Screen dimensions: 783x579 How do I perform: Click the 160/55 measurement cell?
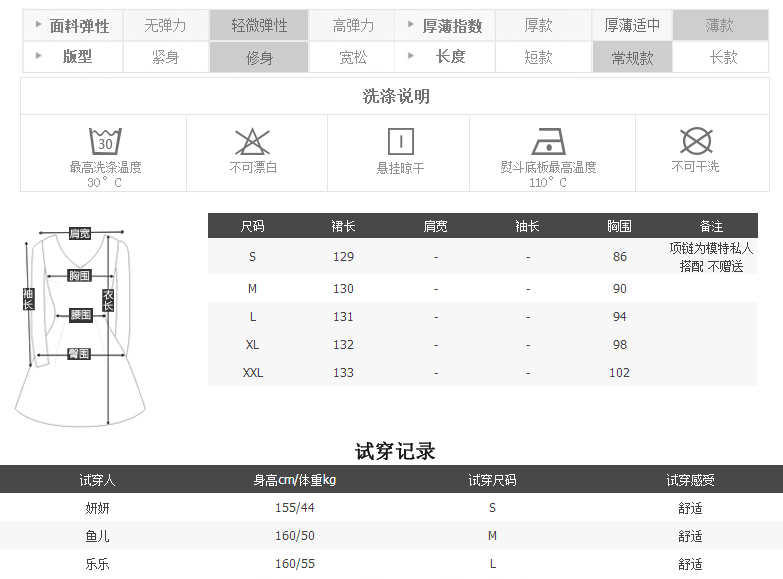(x=295, y=564)
